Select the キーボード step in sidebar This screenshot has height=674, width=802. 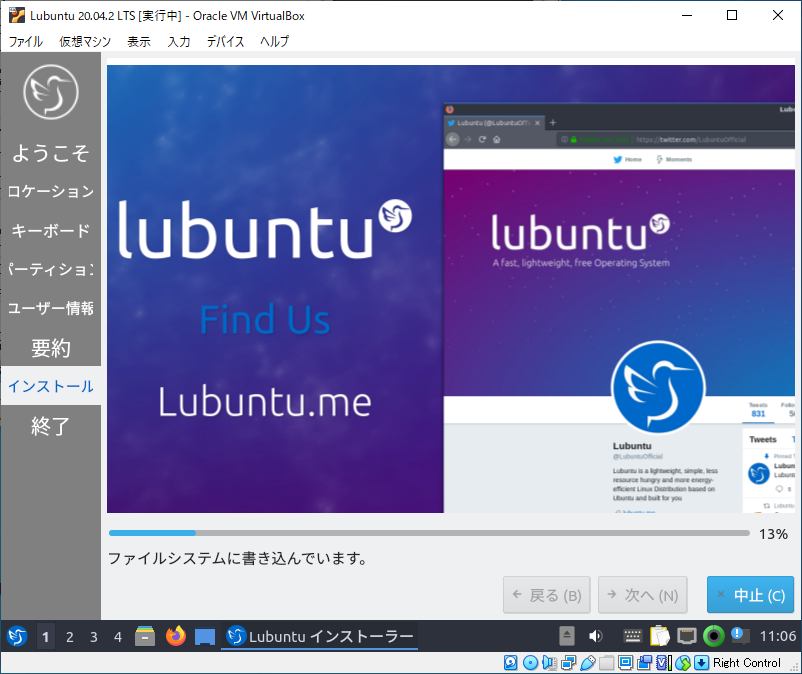coord(51,230)
